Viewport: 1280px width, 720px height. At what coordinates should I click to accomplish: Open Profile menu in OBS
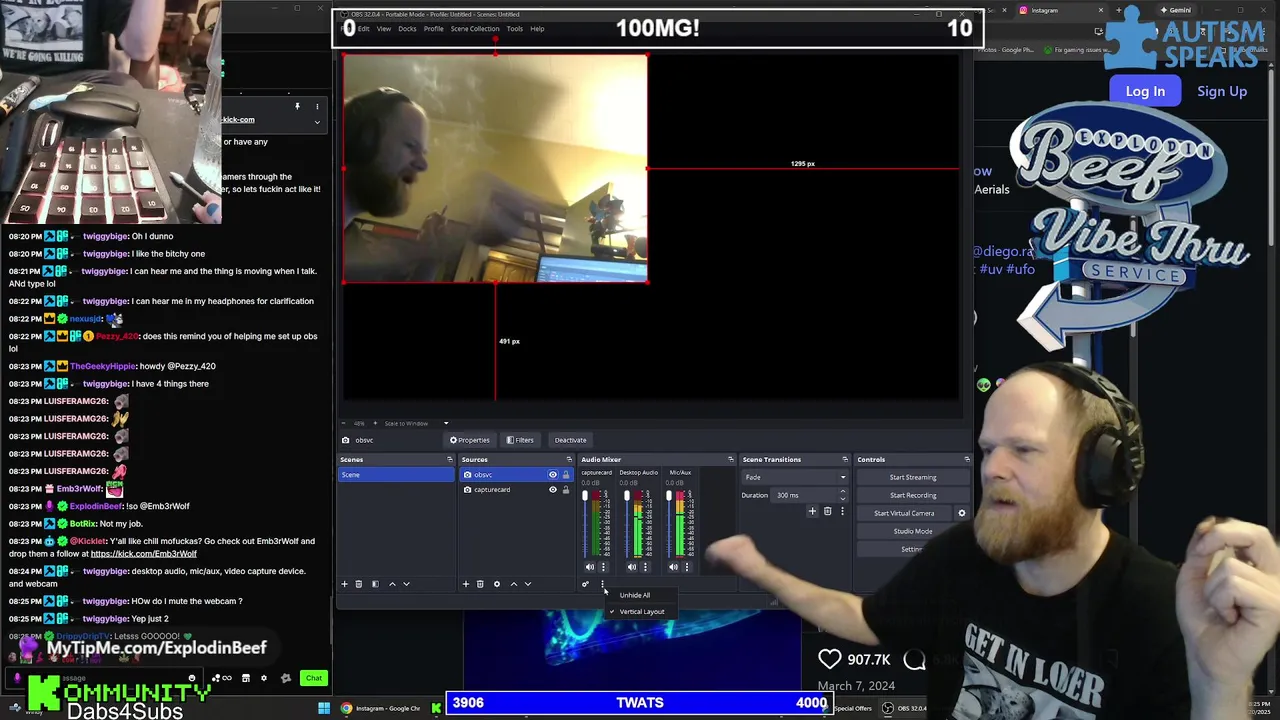(x=433, y=29)
